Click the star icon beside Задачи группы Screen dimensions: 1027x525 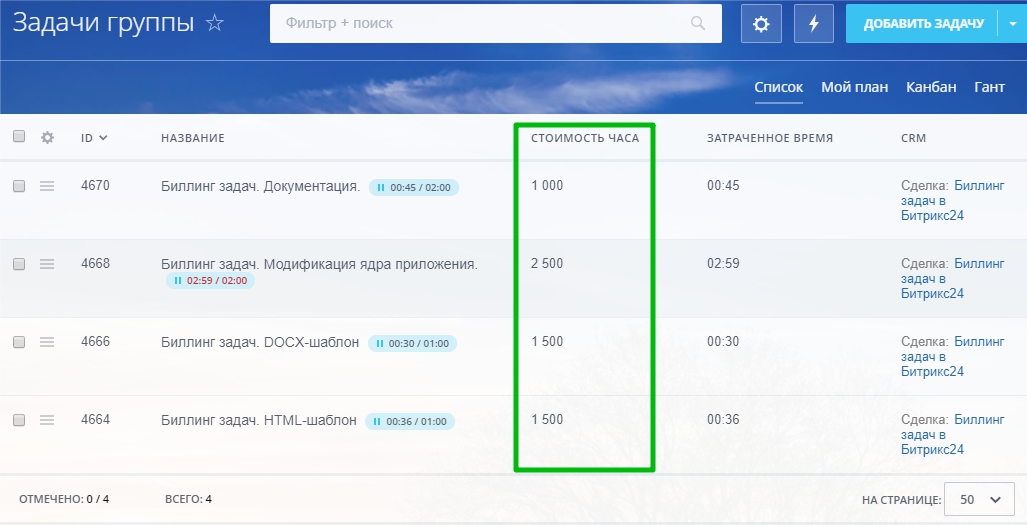215,23
